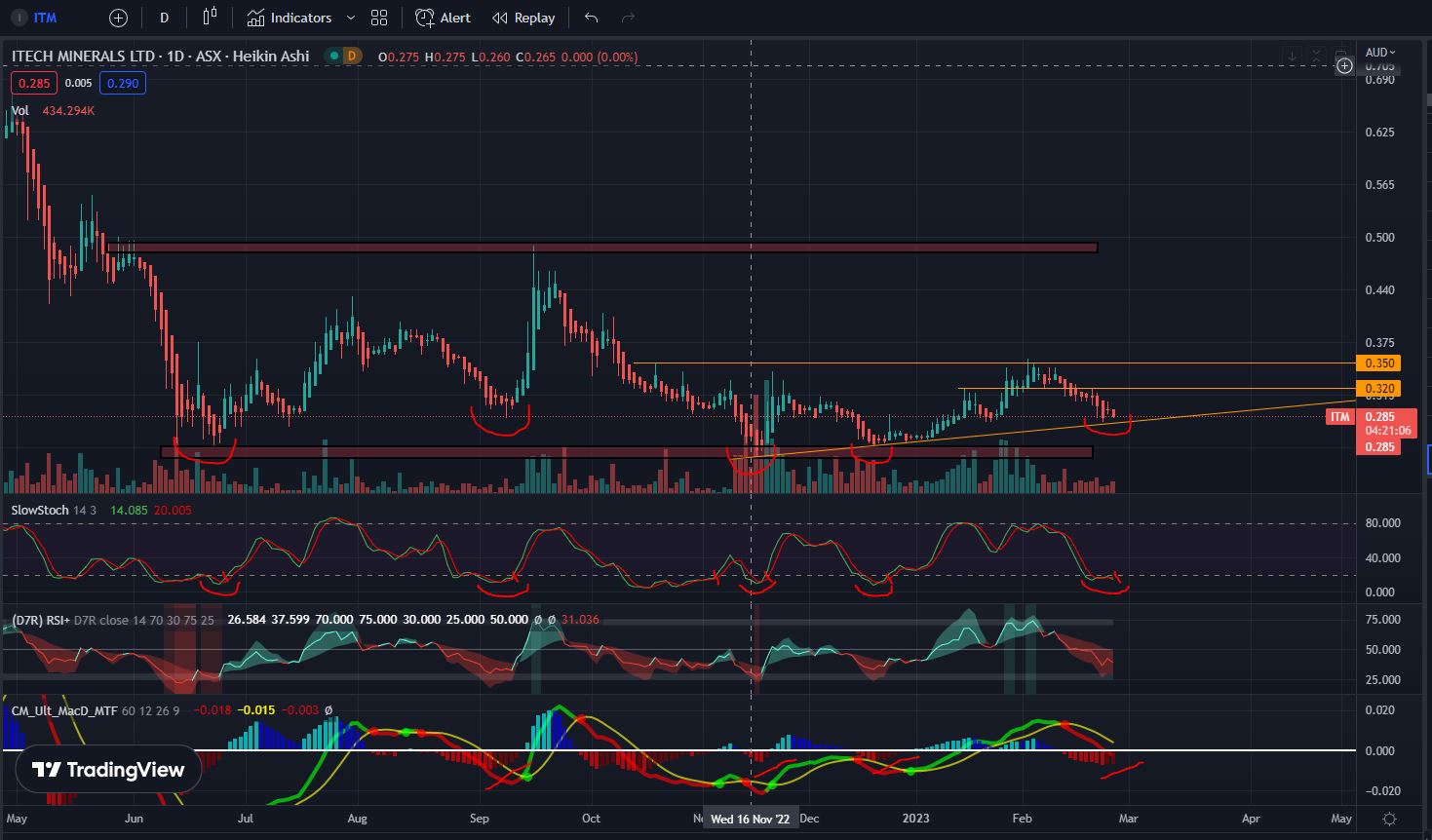
Task: Click the collapse pane icon
Action: [x=1317, y=57]
